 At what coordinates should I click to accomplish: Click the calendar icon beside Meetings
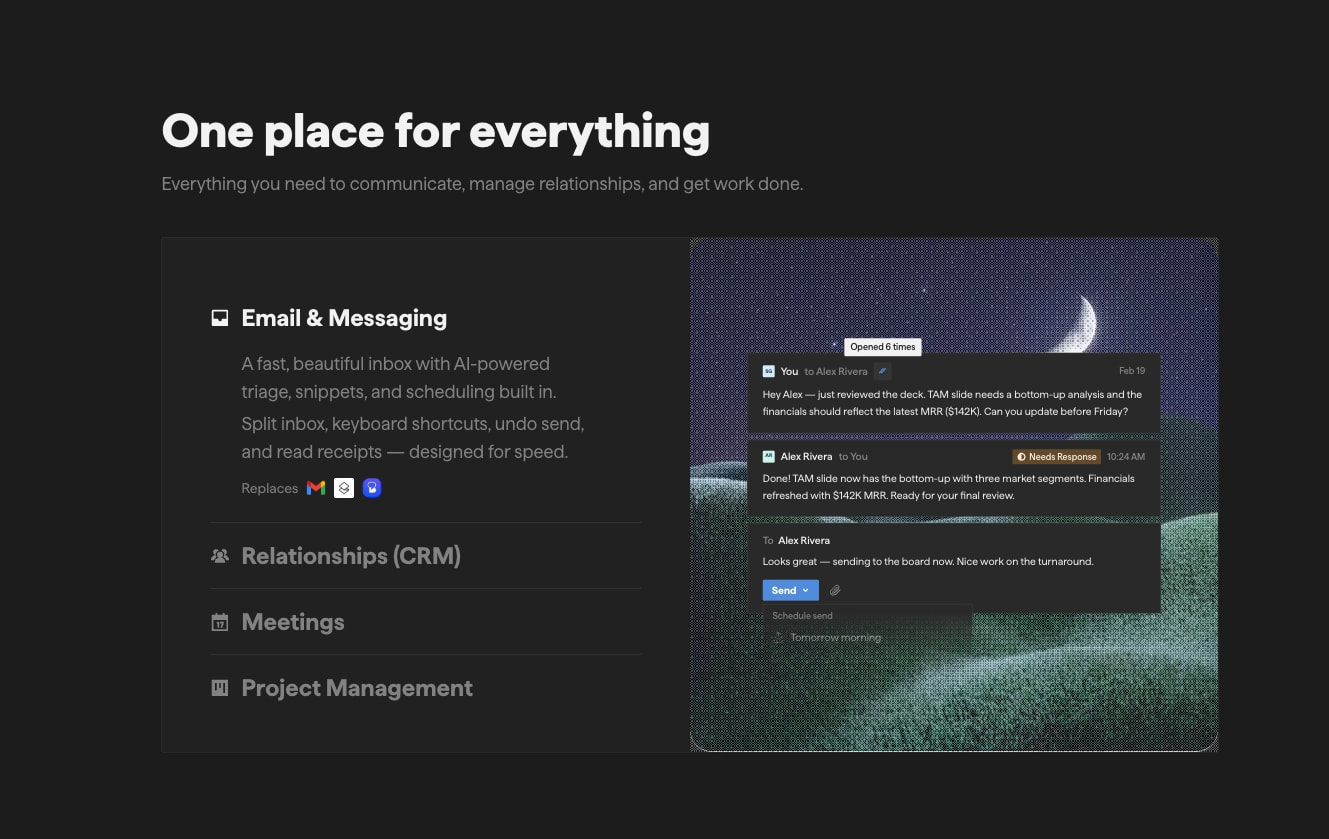click(x=220, y=622)
